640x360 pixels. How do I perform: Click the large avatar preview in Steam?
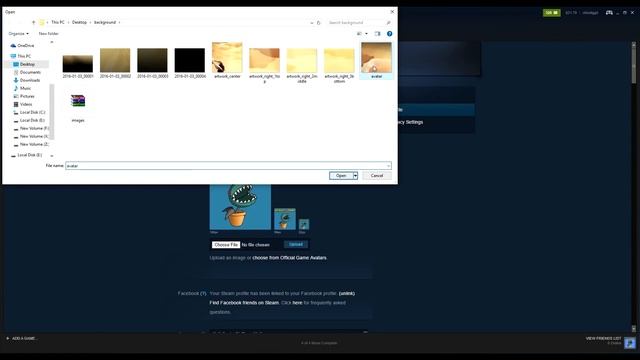(240, 207)
